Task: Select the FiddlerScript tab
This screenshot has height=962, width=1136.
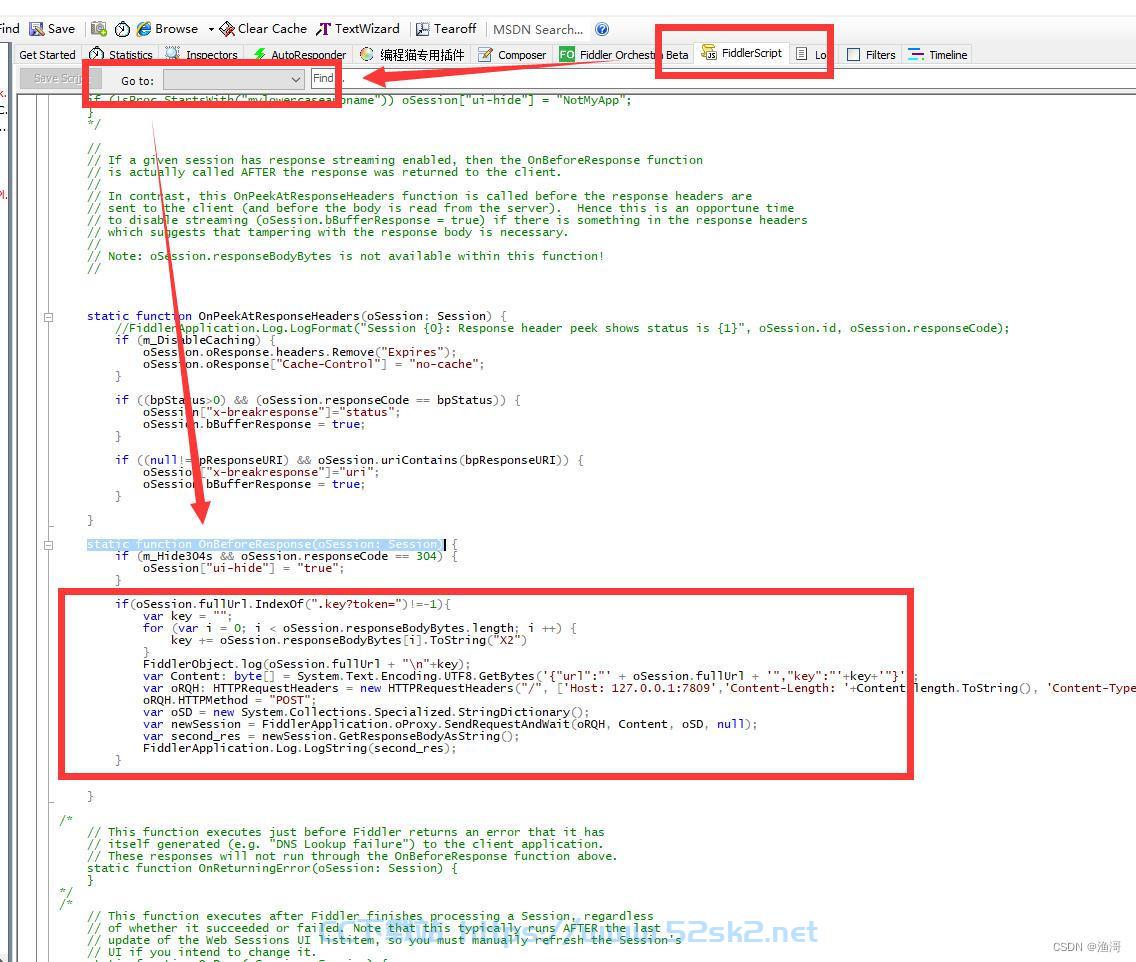Action: (743, 53)
